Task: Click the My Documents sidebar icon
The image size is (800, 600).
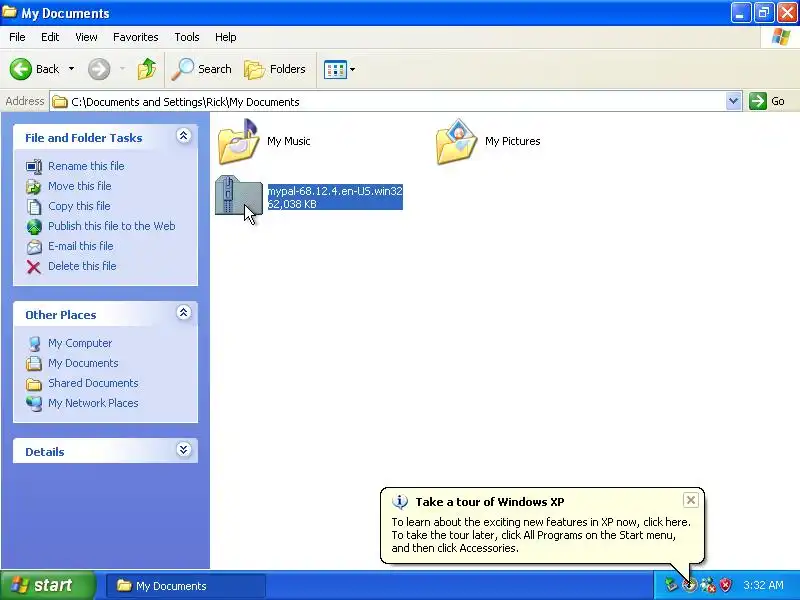Action: 34,363
